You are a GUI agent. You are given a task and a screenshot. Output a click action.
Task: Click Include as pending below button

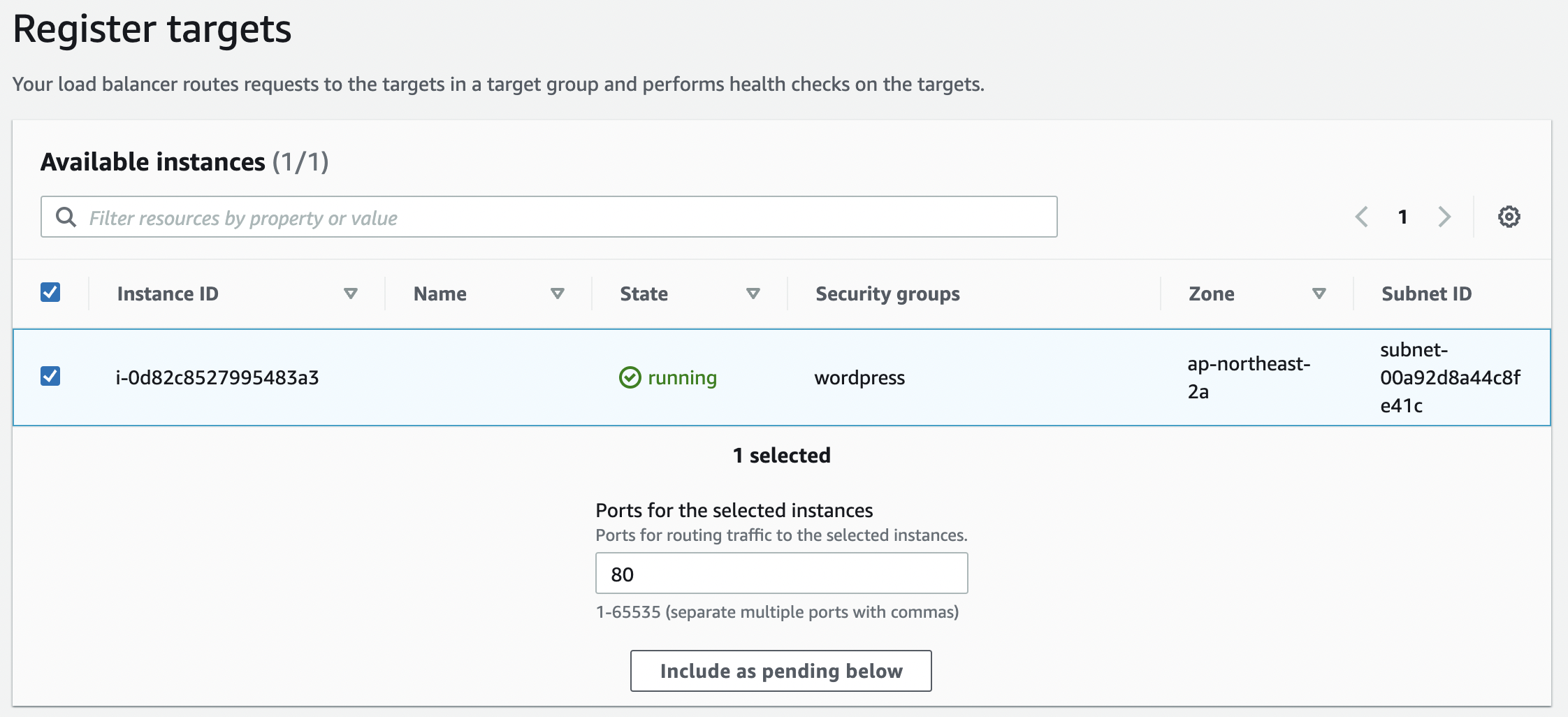point(781,671)
